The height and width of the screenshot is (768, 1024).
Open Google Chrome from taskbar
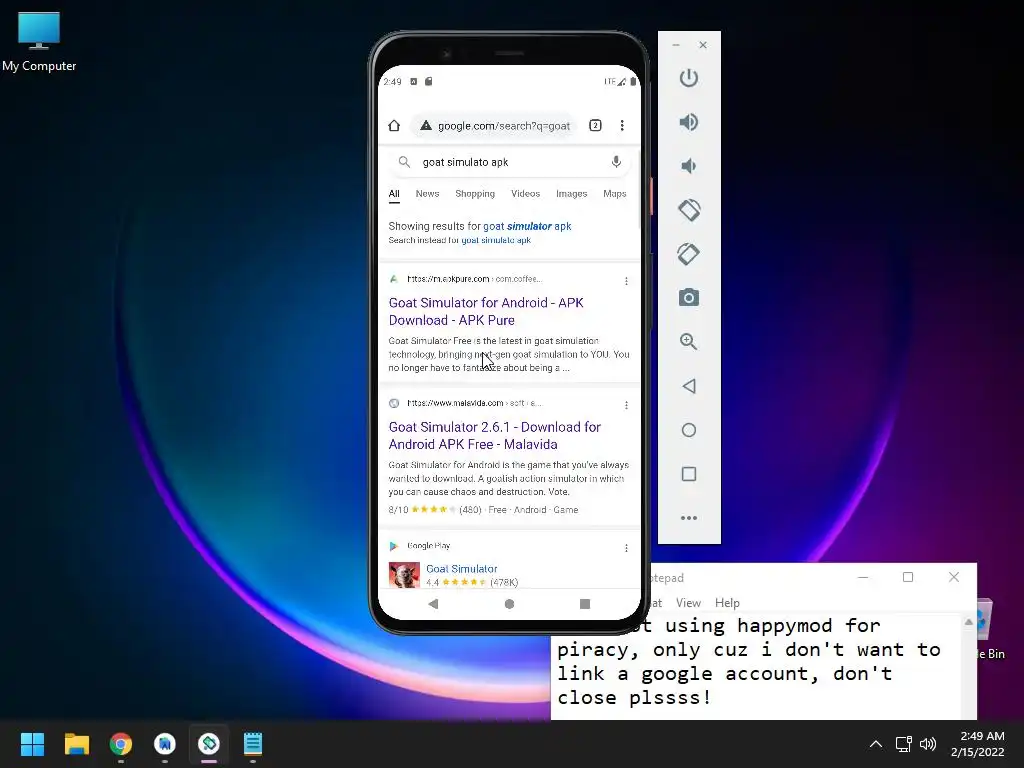(121, 744)
